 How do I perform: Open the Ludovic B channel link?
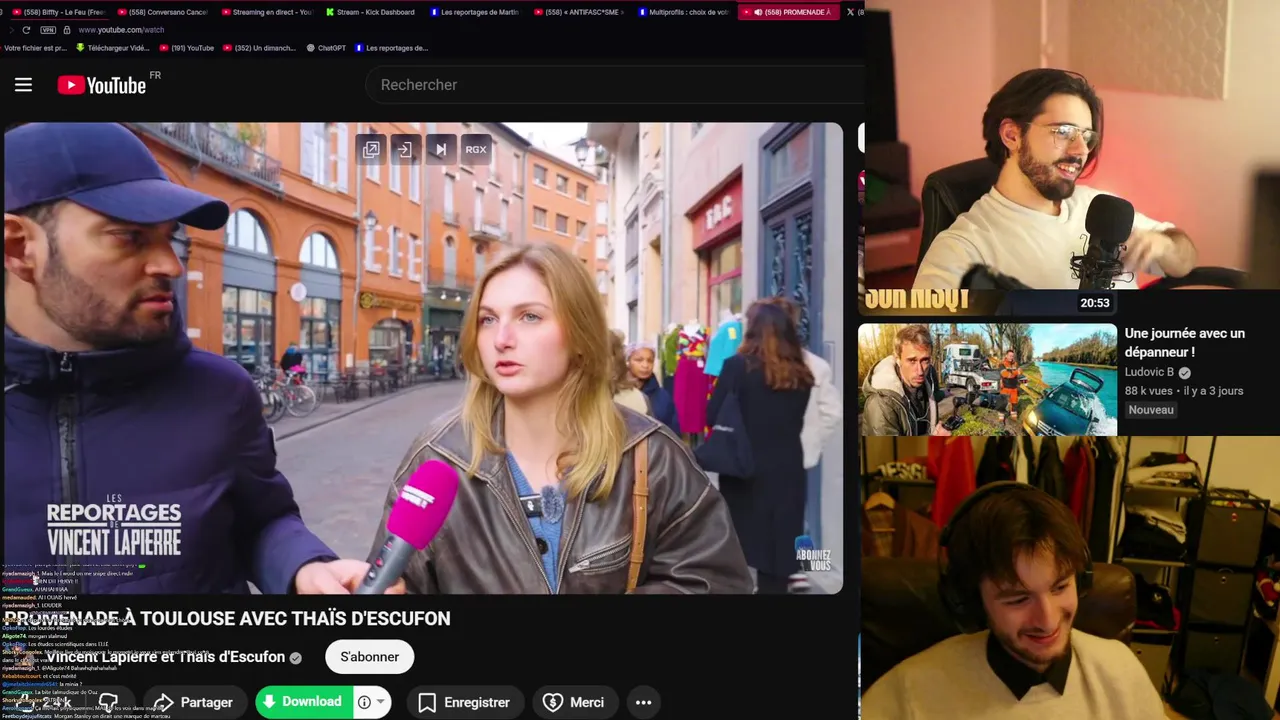[1150, 372]
